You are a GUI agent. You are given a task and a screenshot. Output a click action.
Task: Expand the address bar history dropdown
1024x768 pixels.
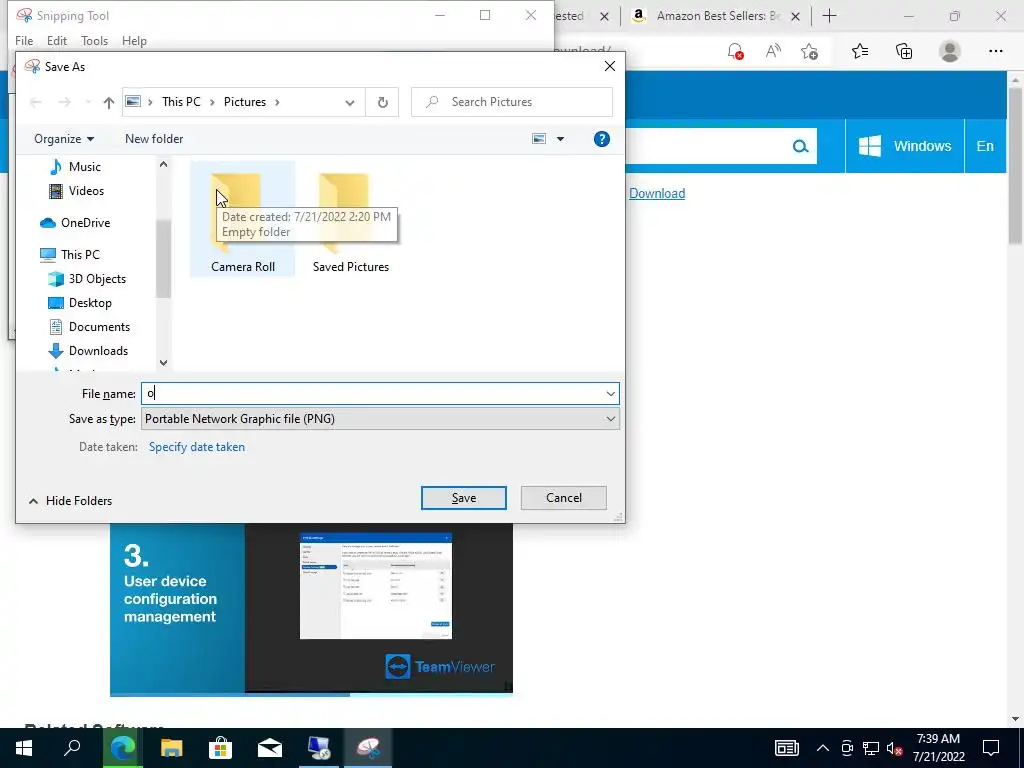coord(350,103)
